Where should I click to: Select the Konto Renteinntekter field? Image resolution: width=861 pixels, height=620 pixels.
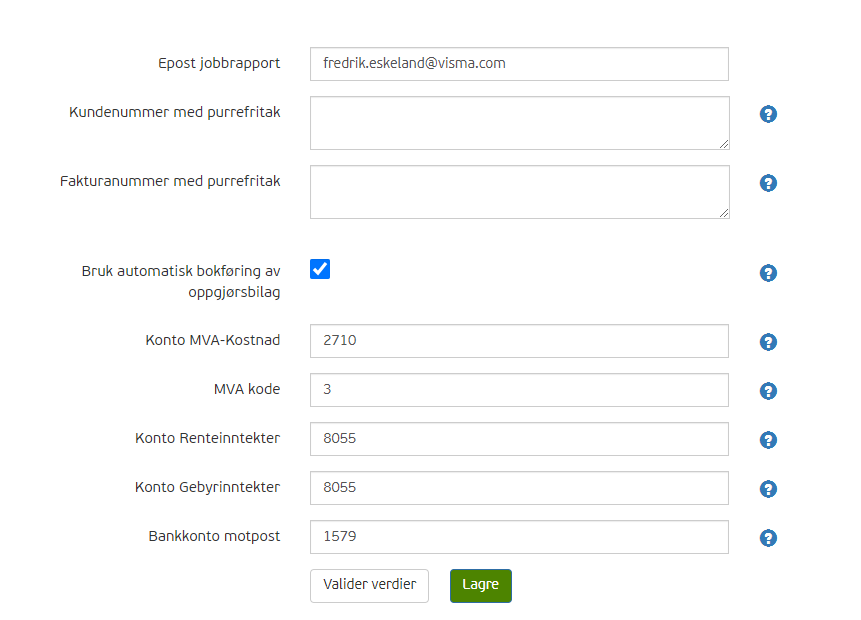pyautogui.click(x=519, y=439)
